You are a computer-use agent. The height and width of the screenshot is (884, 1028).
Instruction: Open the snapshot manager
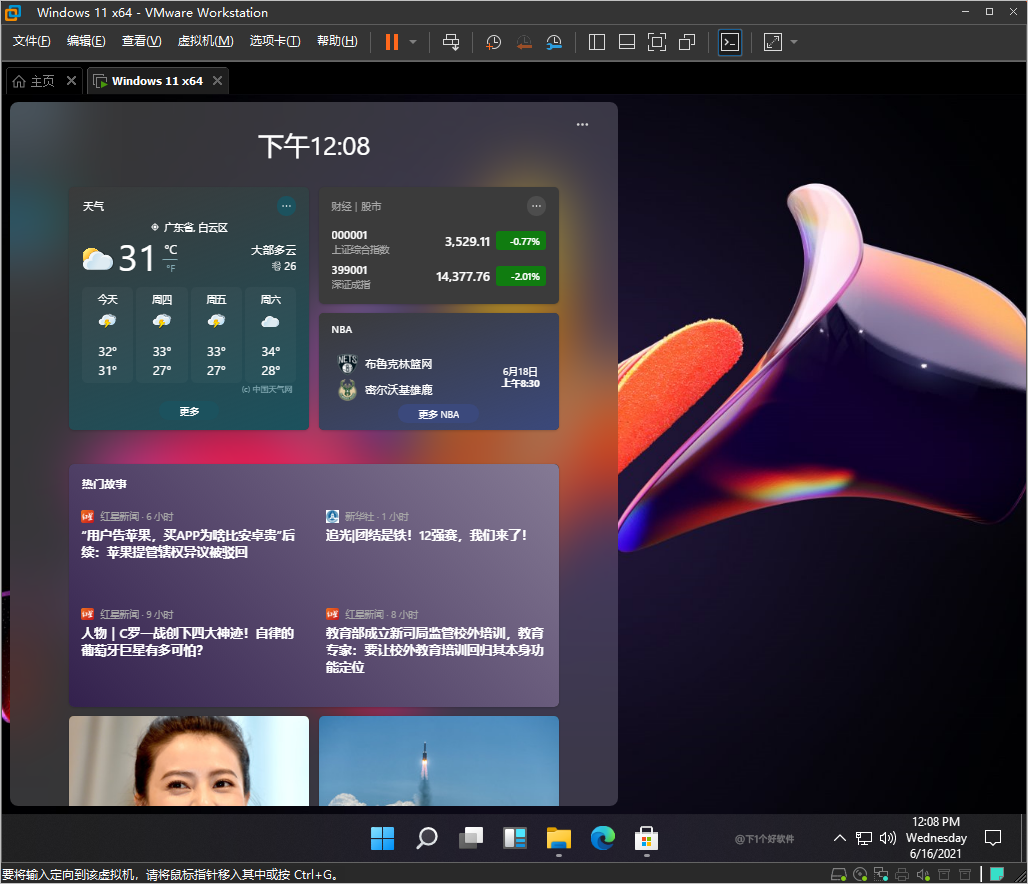click(554, 42)
